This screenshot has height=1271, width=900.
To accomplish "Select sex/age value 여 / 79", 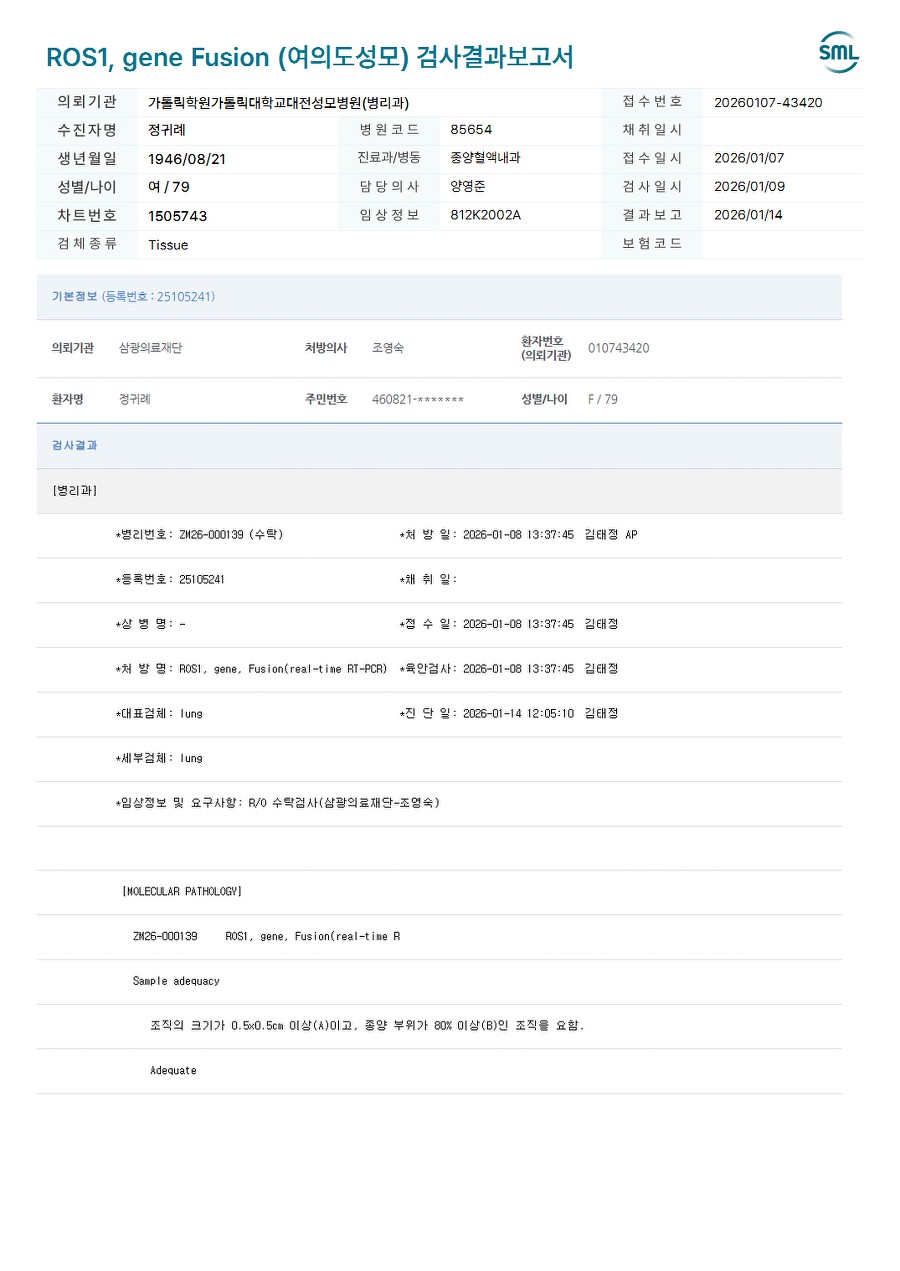I will coord(169,187).
